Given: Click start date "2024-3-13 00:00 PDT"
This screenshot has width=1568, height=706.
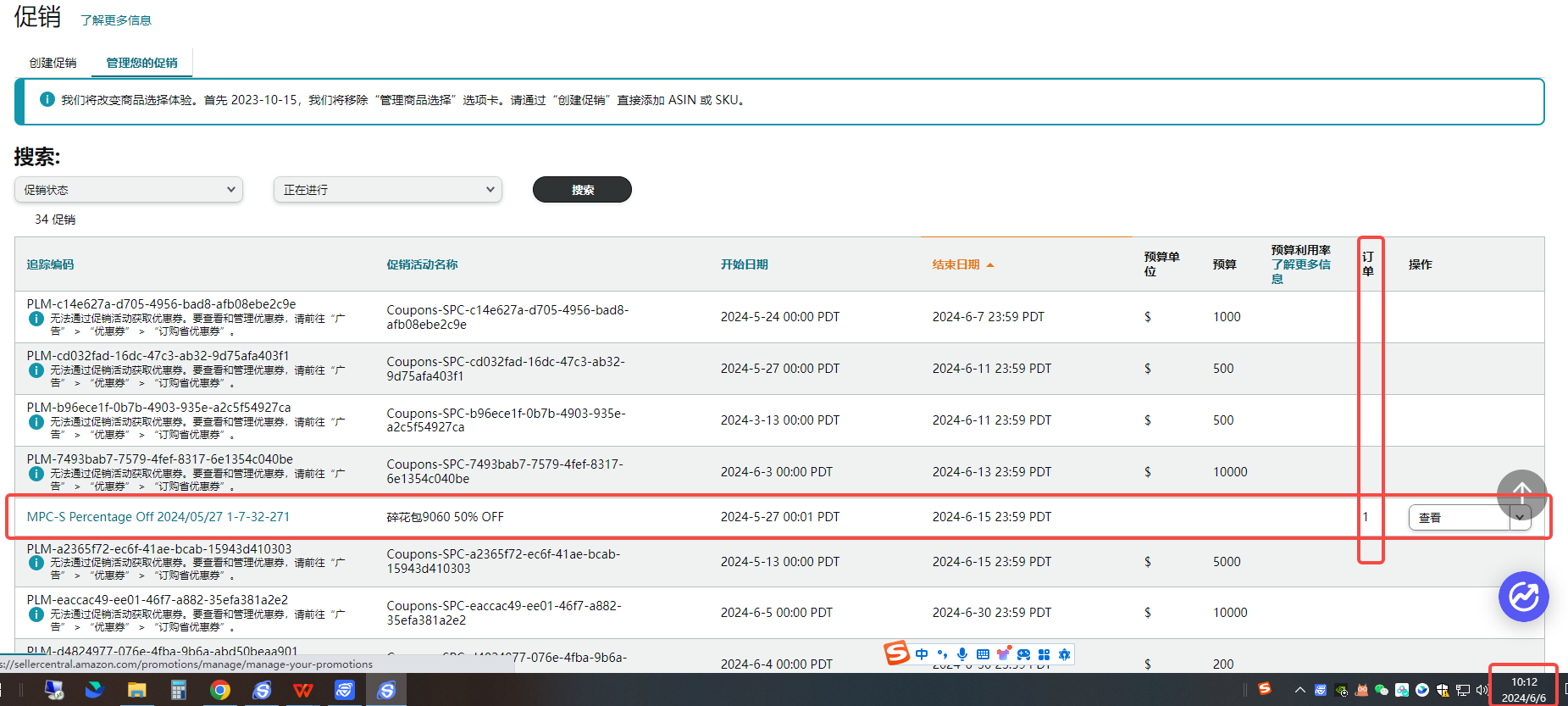Looking at the screenshot, I should pyautogui.click(x=780, y=420).
